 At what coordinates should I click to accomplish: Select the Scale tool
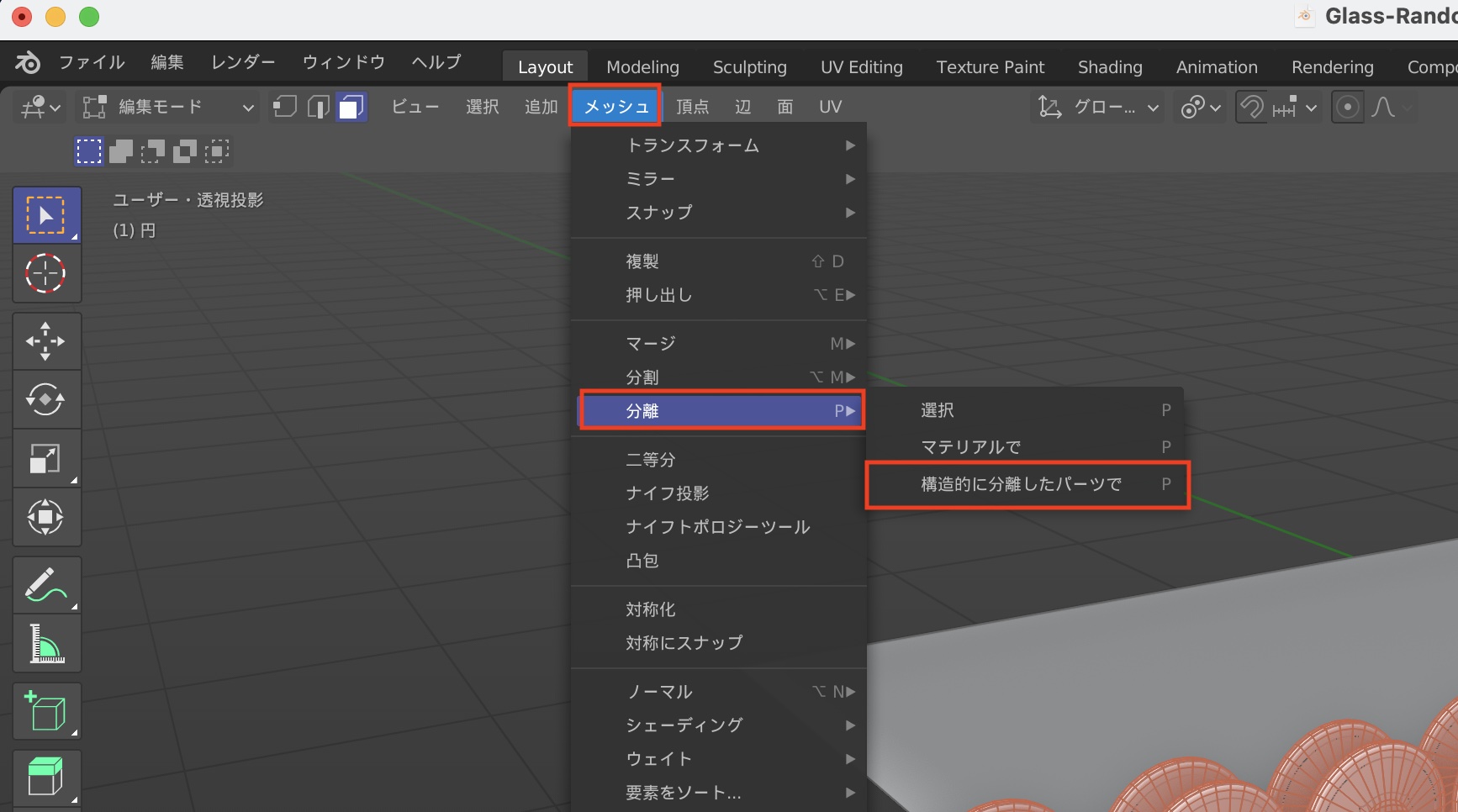pyautogui.click(x=45, y=458)
